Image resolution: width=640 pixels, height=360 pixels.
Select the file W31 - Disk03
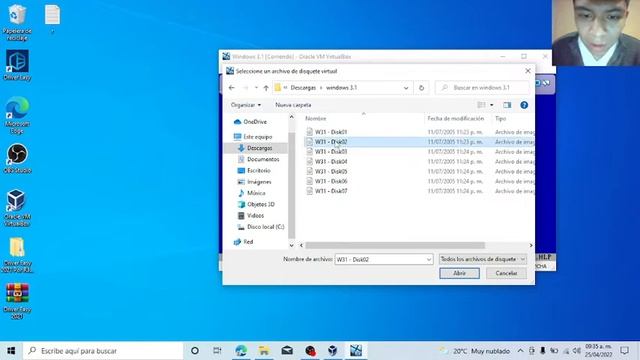pyautogui.click(x=331, y=151)
